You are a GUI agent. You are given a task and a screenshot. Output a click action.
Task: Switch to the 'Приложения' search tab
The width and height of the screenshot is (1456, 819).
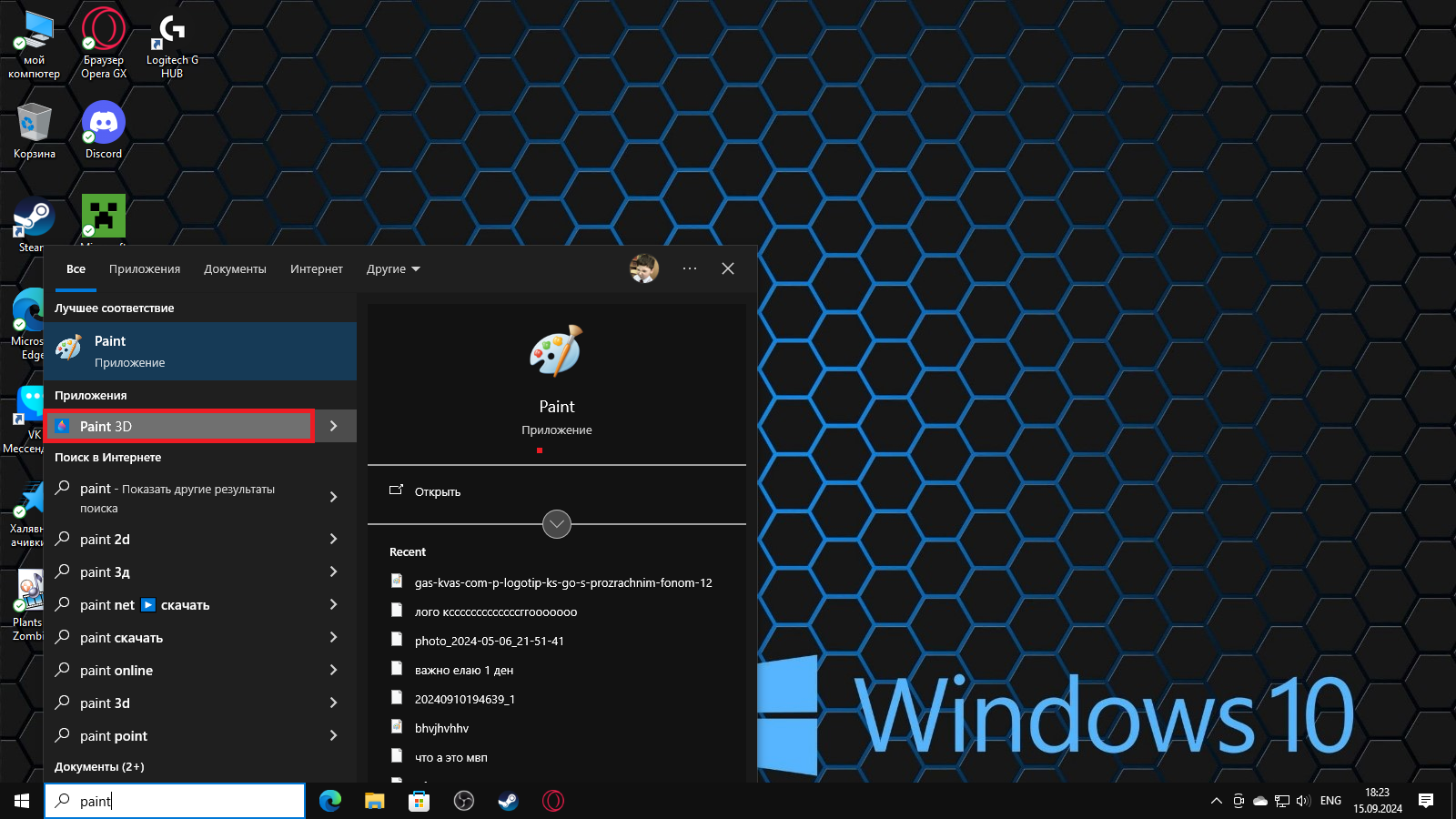click(x=145, y=269)
